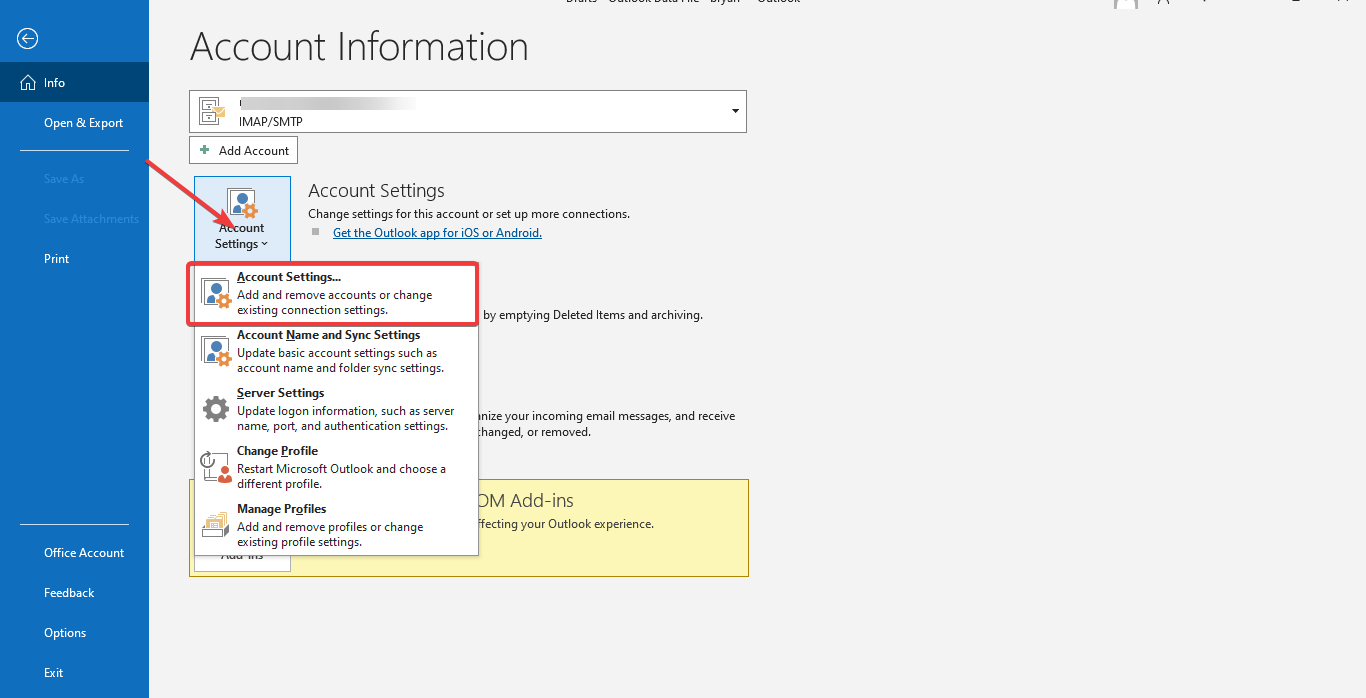Click the Manage Profiles icon
1366x698 pixels.
tap(215, 524)
